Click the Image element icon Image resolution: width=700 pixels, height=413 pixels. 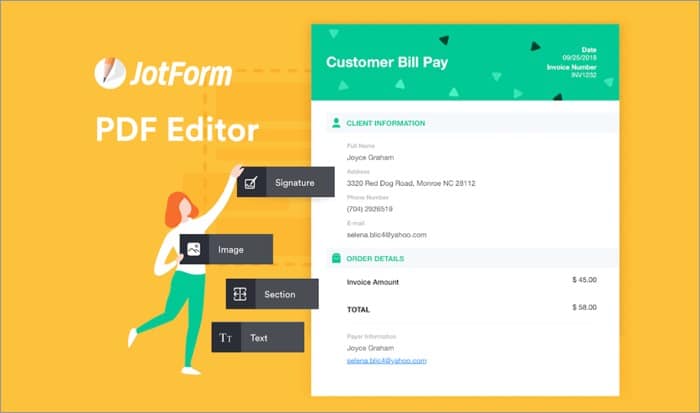[194, 249]
